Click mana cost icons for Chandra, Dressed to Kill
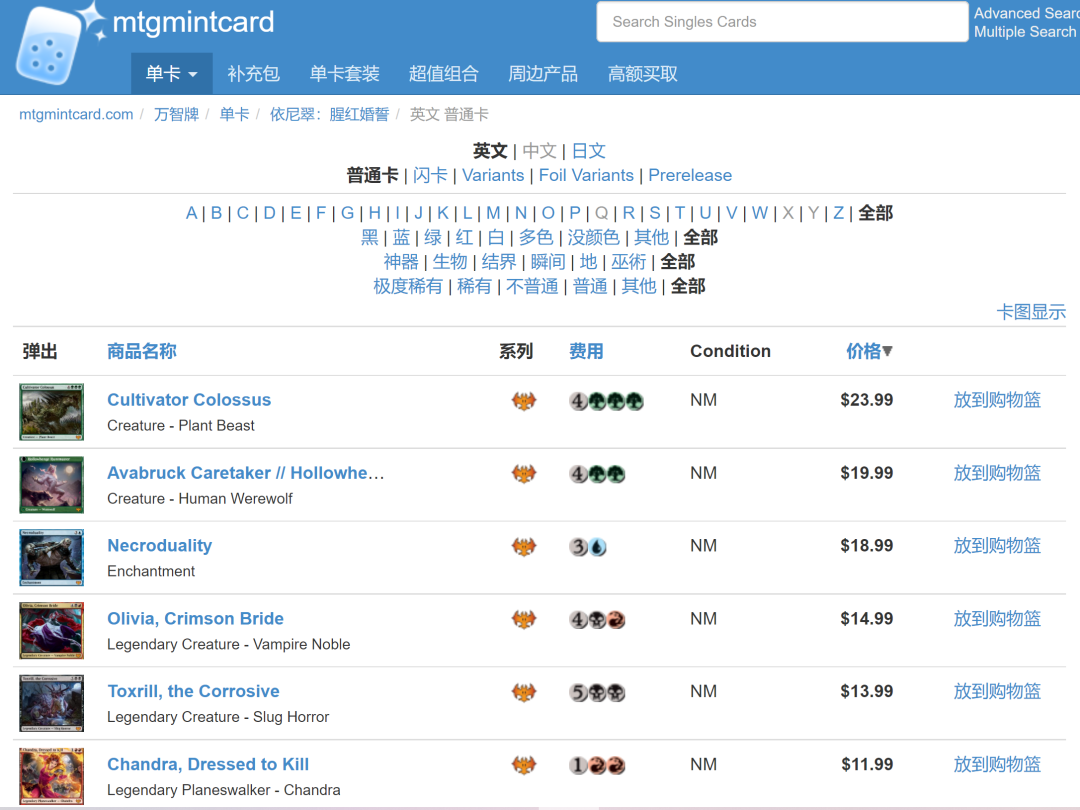 click(x=597, y=766)
